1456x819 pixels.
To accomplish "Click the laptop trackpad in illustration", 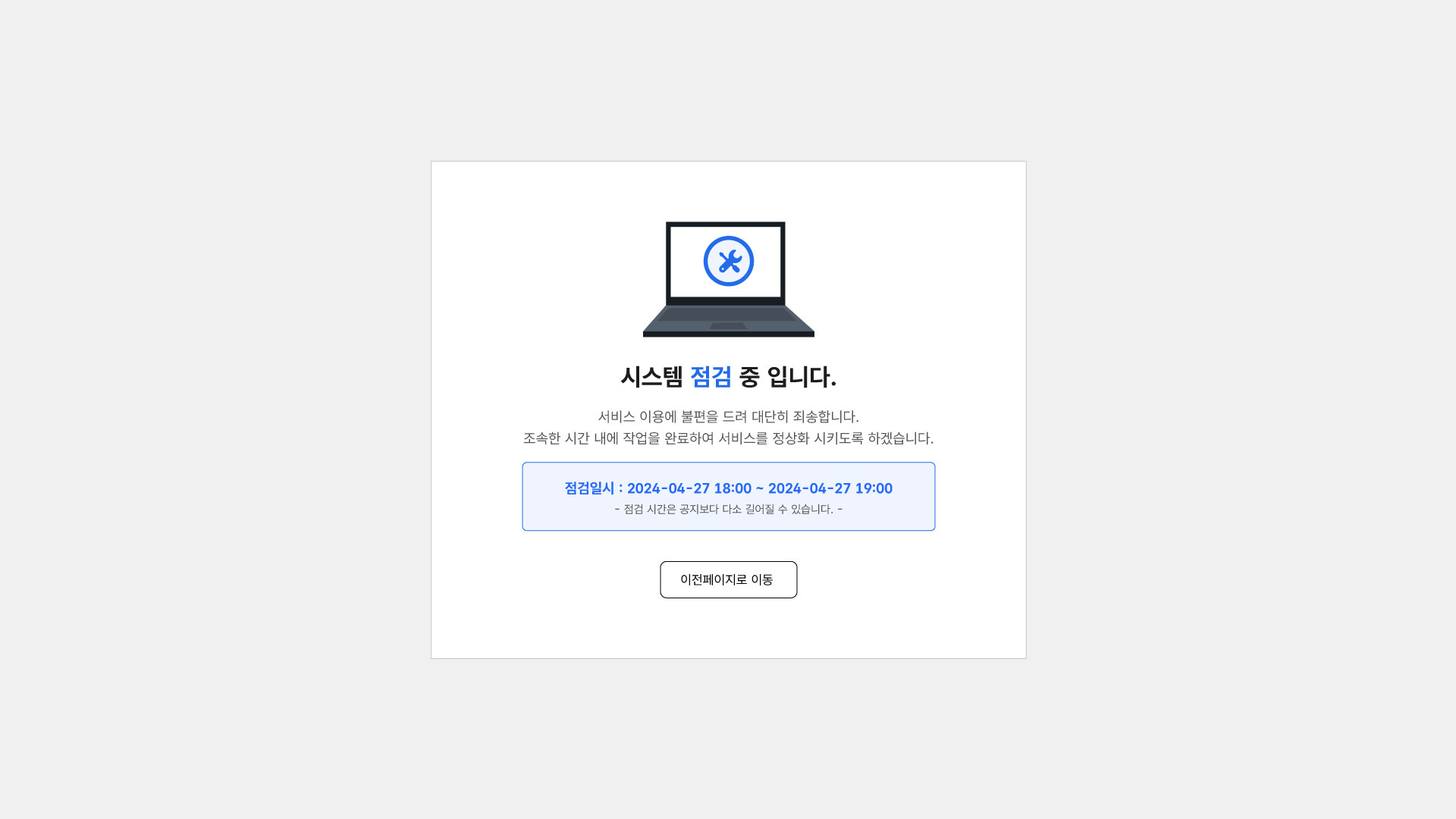I will point(728,326).
